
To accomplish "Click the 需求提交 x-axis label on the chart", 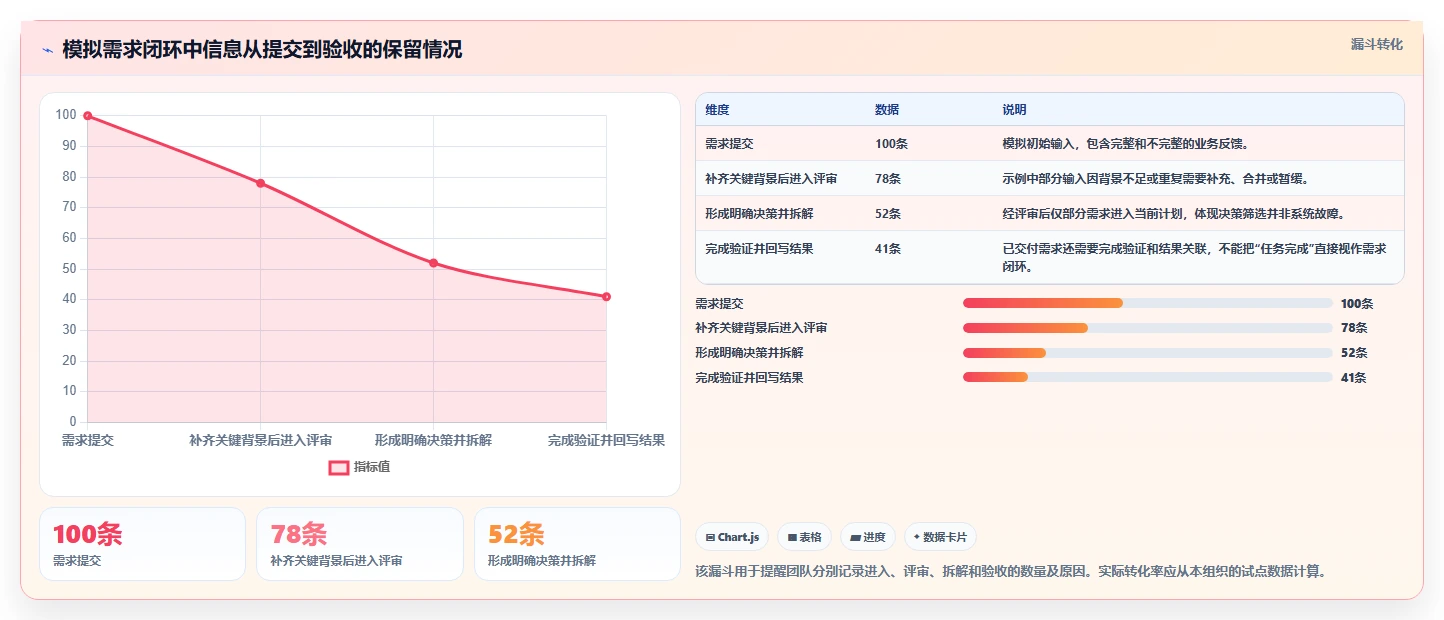I will 88,440.
